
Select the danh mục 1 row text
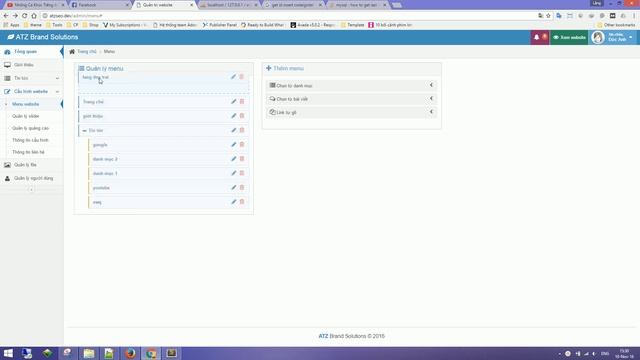pos(105,173)
